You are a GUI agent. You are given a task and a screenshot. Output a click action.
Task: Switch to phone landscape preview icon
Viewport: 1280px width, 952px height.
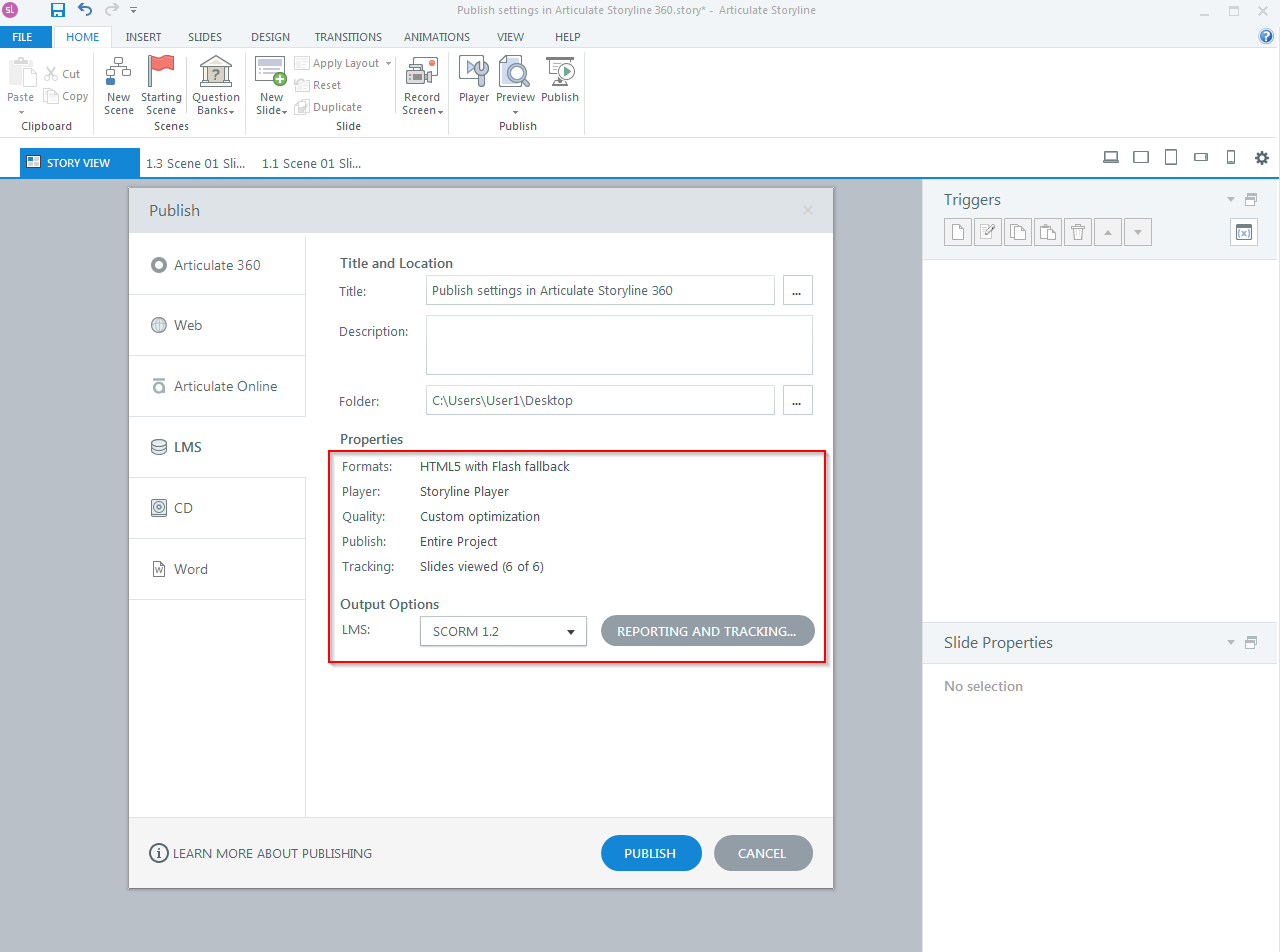coord(1201,157)
